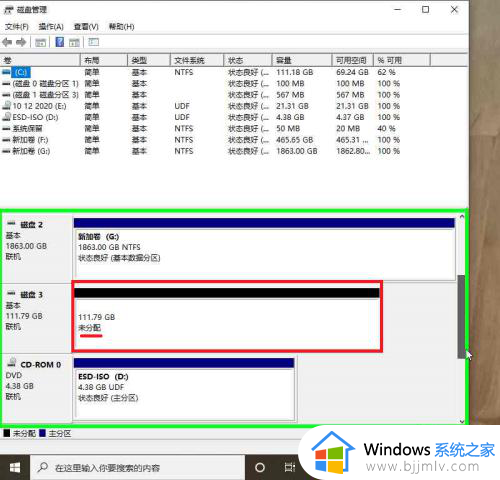Click the show console tree toolbar icon
500x480 pixels.
(x=41, y=42)
